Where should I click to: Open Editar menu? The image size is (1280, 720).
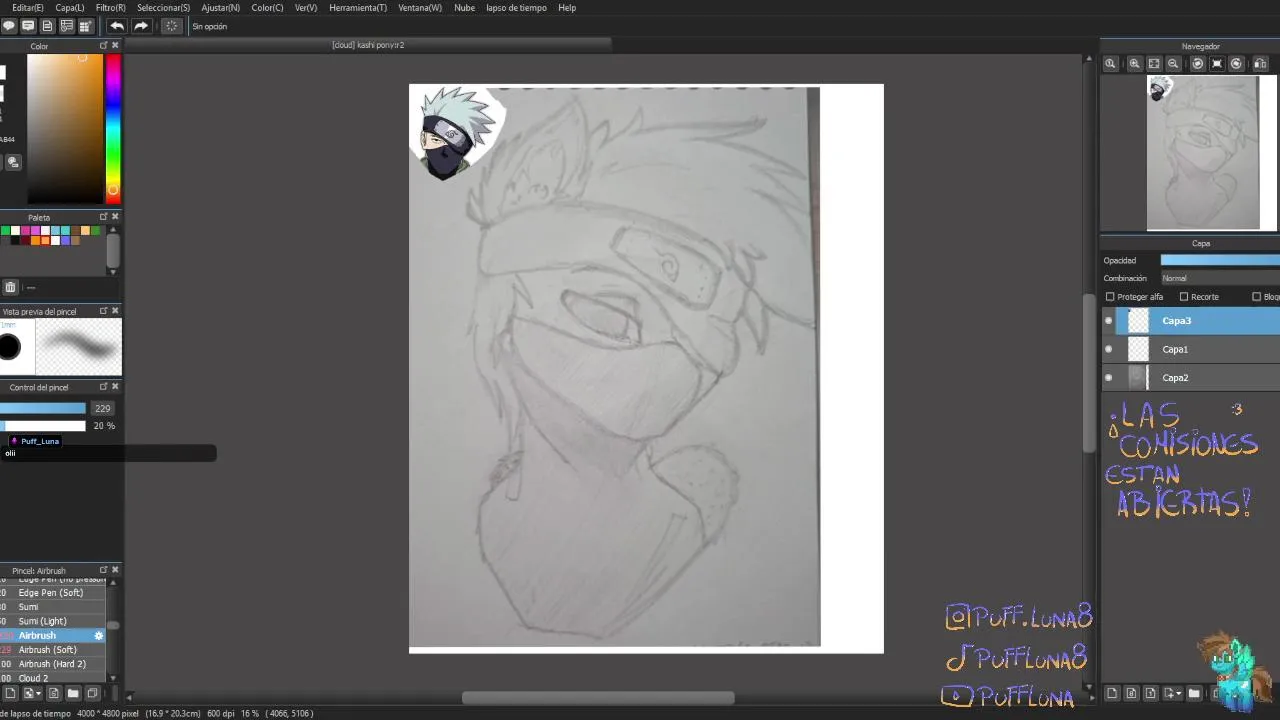[x=28, y=7]
